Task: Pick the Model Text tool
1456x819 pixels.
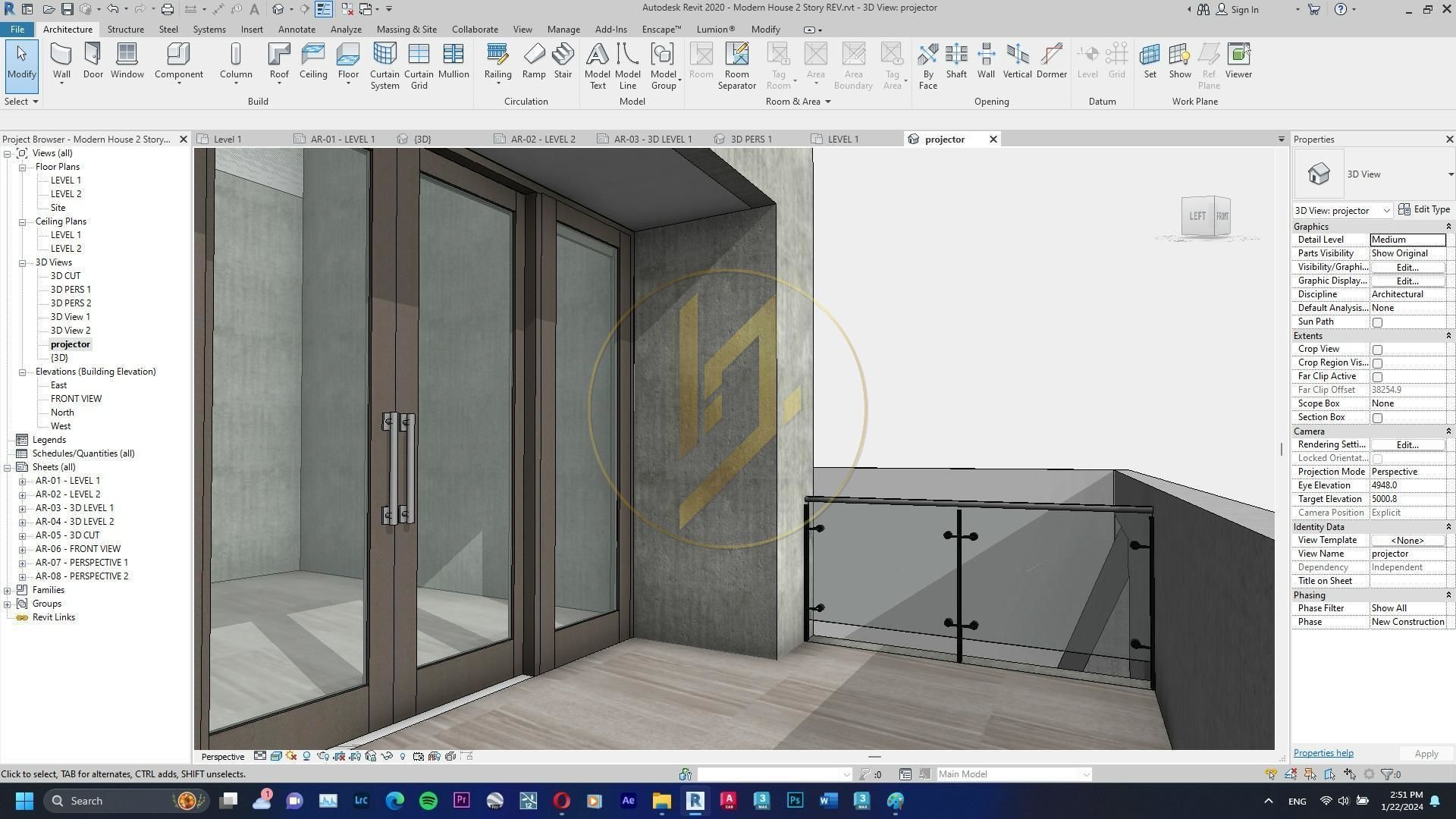Action: tap(597, 67)
